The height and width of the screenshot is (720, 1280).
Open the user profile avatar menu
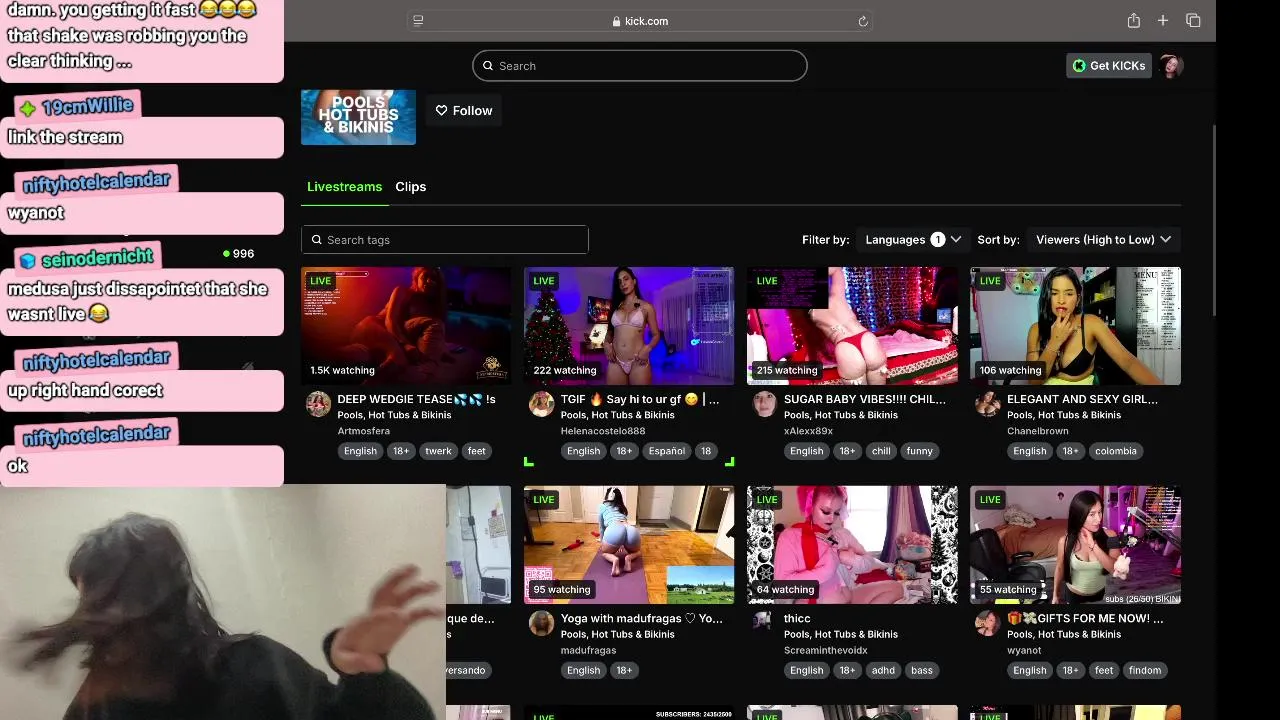click(x=1171, y=66)
